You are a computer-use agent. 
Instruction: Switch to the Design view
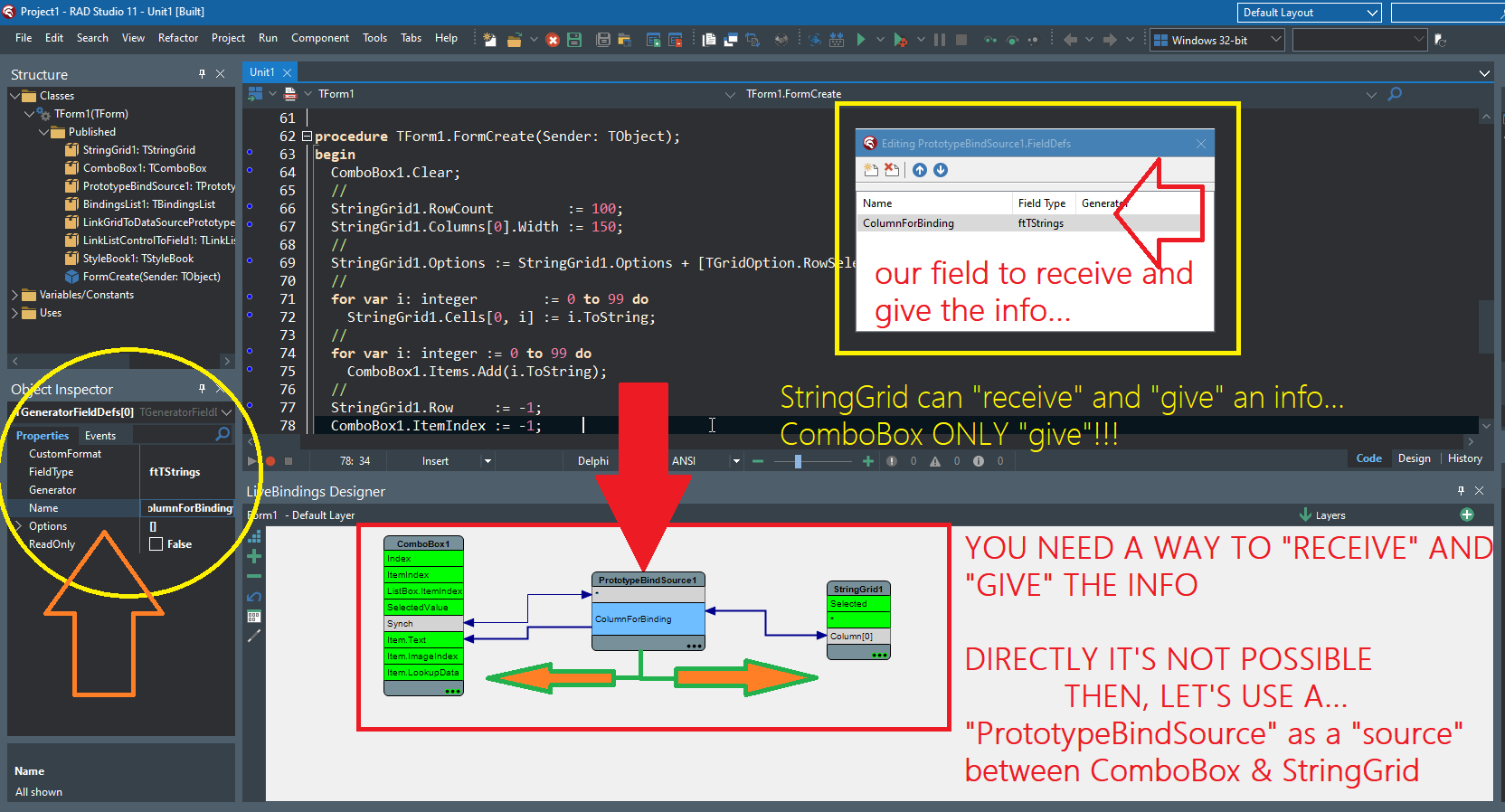pyautogui.click(x=1414, y=458)
